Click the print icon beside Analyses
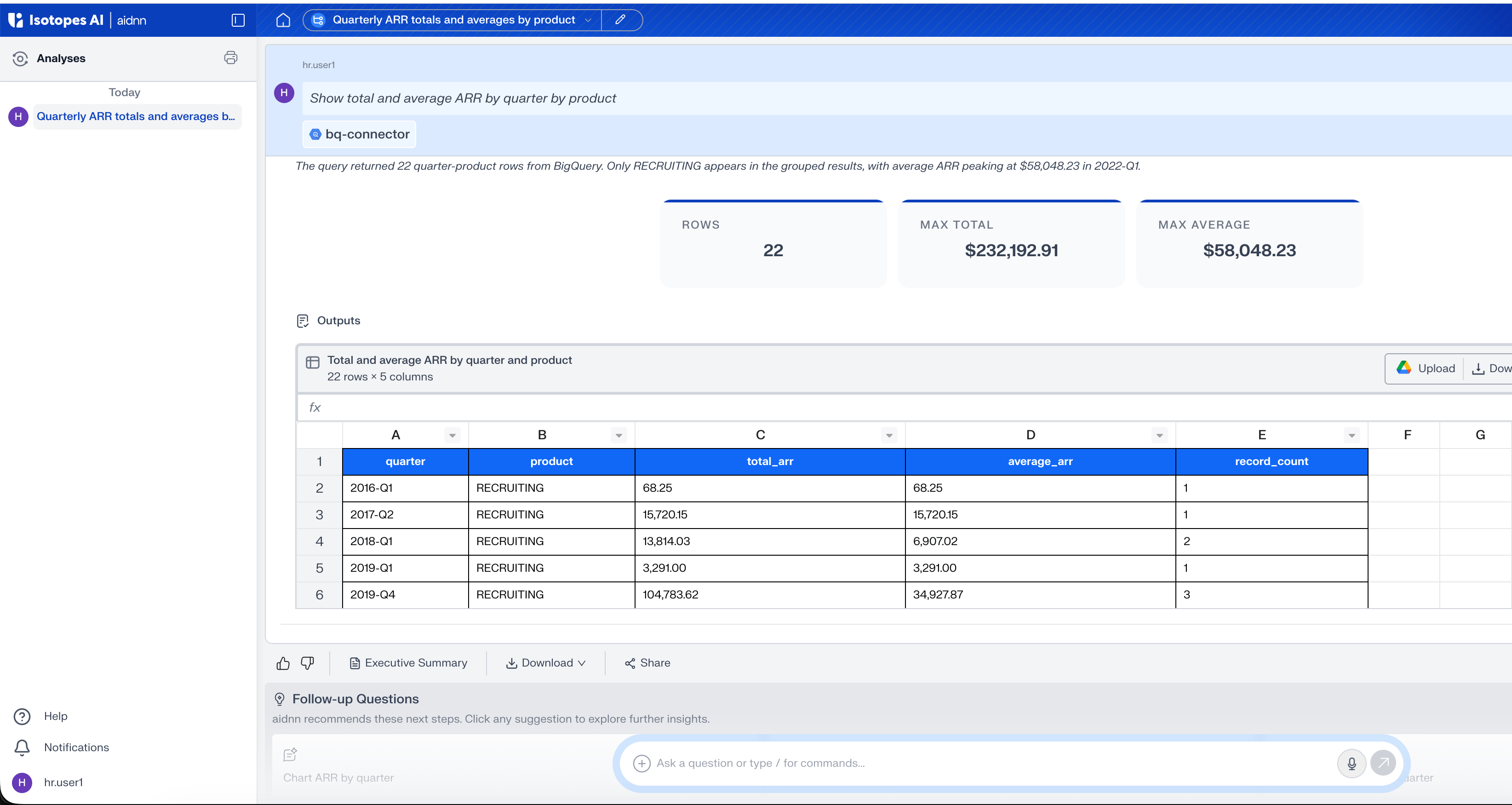This screenshot has height=805, width=1512. point(231,57)
